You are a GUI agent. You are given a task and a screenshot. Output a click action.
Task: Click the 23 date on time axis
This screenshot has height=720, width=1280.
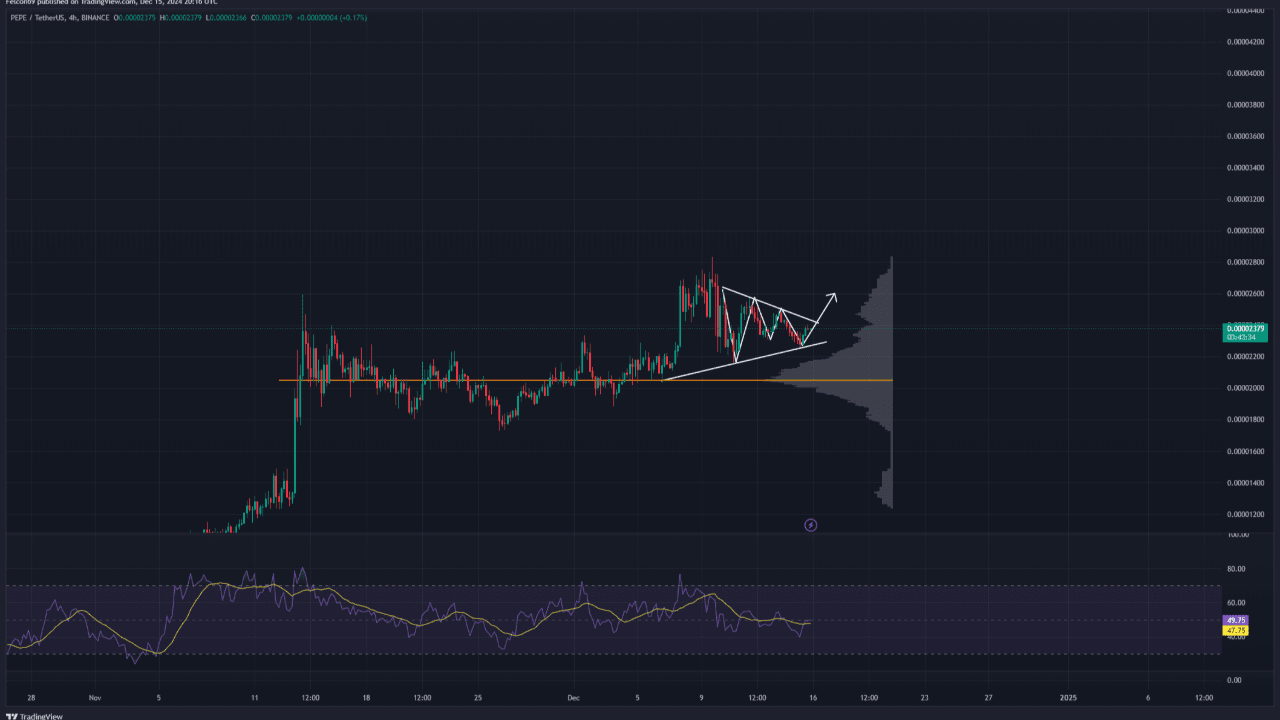[924, 698]
